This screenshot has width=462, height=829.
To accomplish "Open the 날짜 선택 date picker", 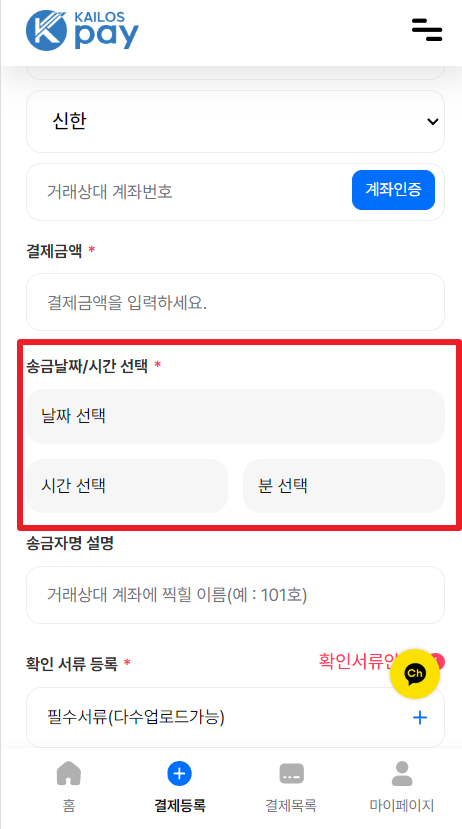I will (235, 417).
